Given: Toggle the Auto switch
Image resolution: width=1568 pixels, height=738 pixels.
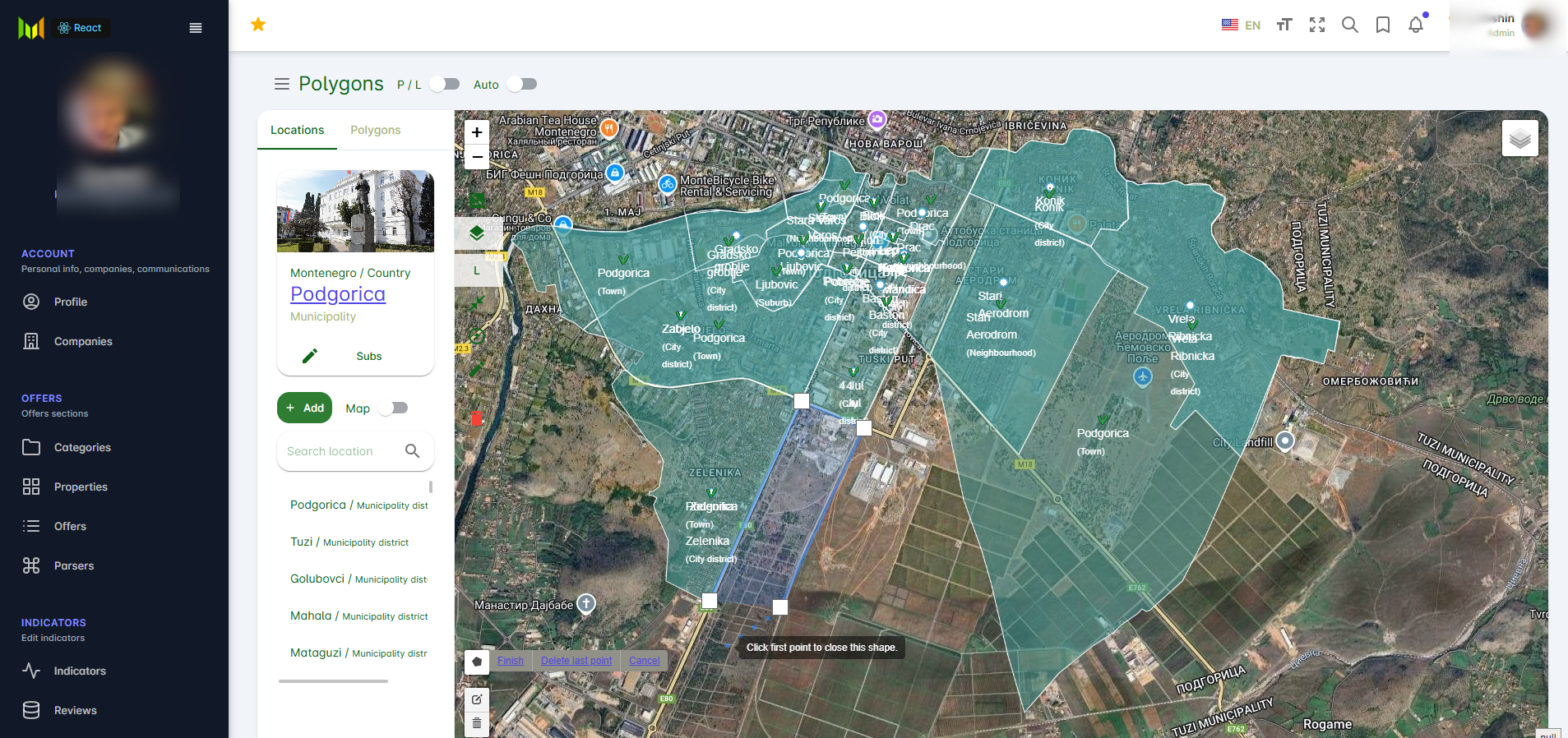Looking at the screenshot, I should pyautogui.click(x=522, y=84).
